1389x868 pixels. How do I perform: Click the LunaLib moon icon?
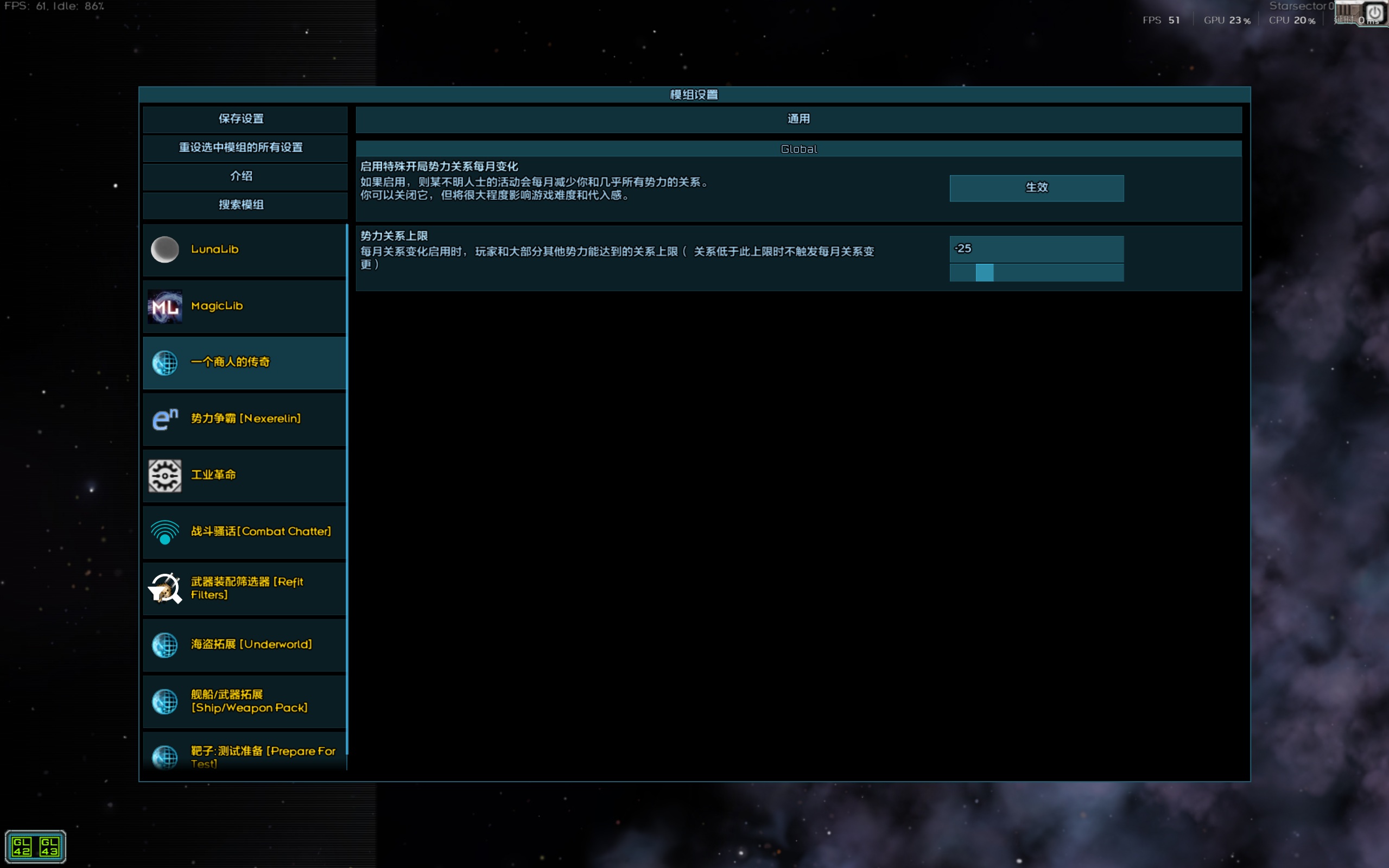coord(164,250)
